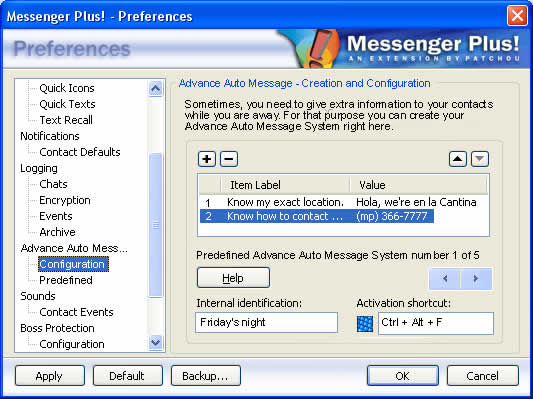Remove the selected item with minus button

229,159
